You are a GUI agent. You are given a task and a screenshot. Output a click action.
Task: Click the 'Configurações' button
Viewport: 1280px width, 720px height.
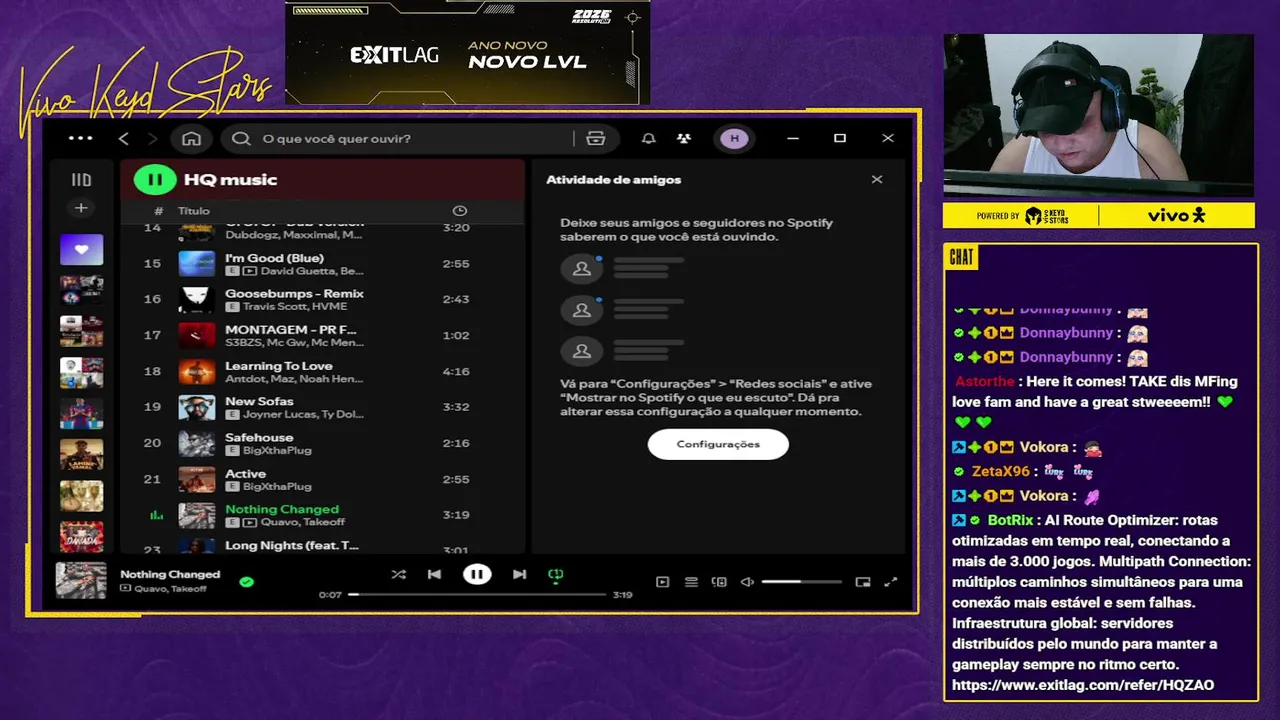pyautogui.click(x=718, y=444)
